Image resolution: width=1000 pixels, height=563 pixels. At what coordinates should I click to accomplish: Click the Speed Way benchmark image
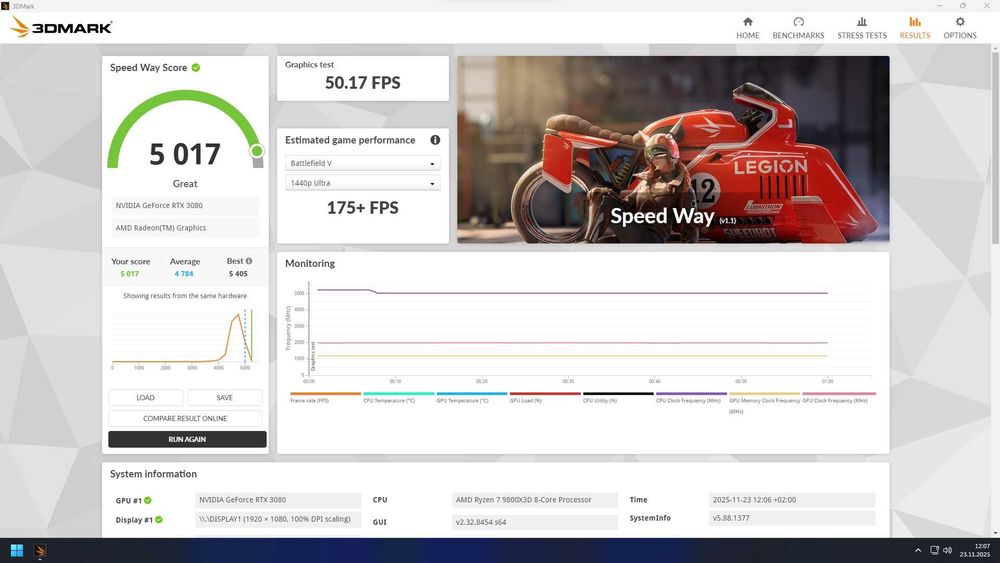[x=673, y=149]
